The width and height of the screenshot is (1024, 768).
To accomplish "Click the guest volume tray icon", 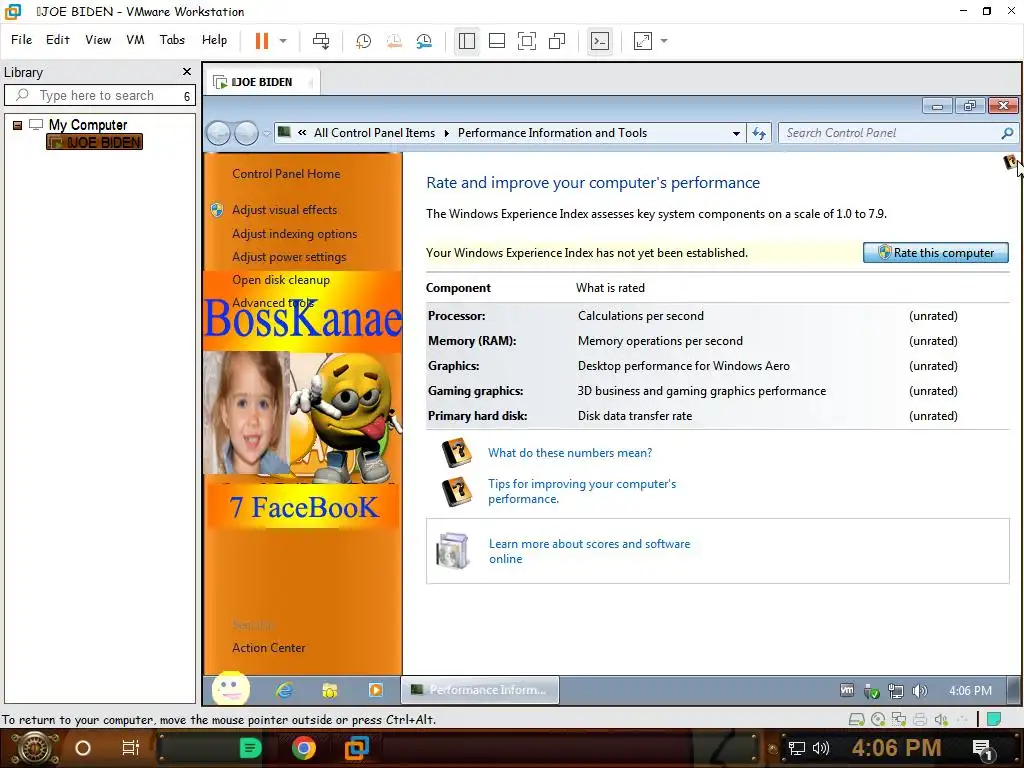I will (x=920, y=691).
